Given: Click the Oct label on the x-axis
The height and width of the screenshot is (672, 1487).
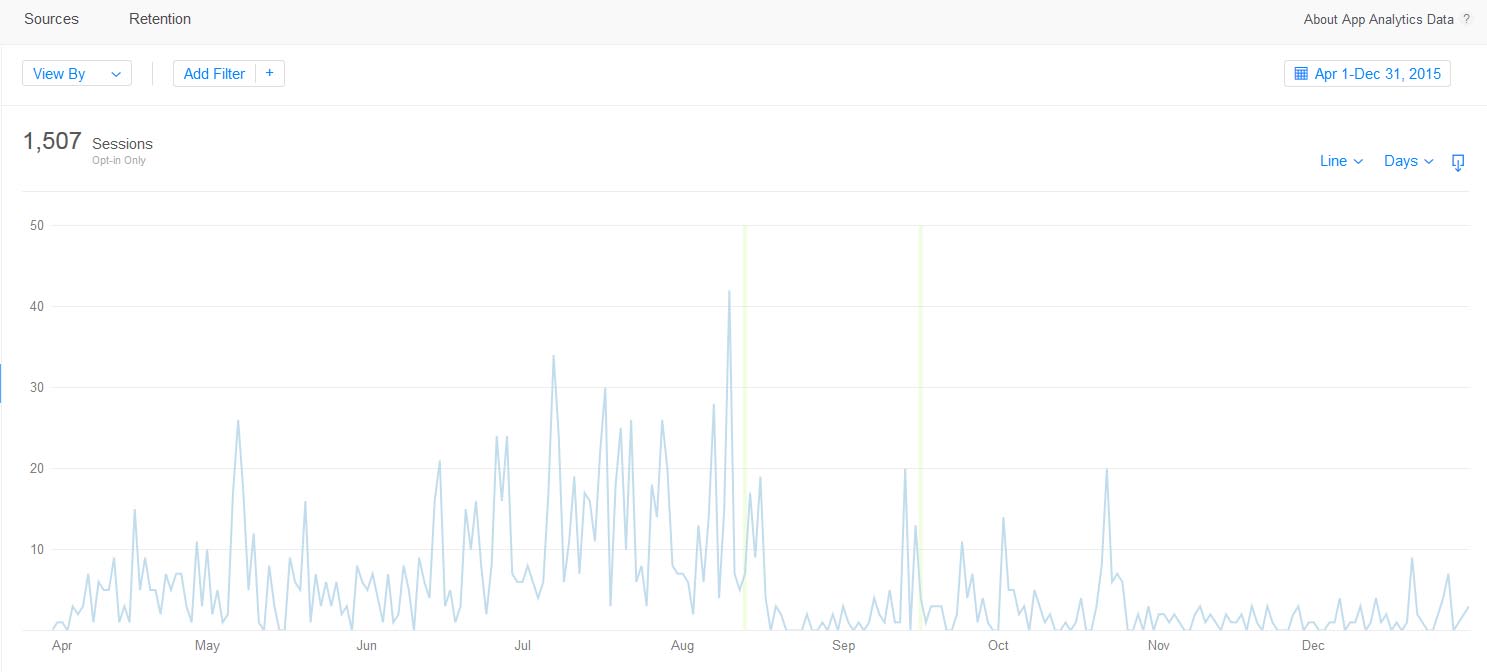Looking at the screenshot, I should [998, 646].
